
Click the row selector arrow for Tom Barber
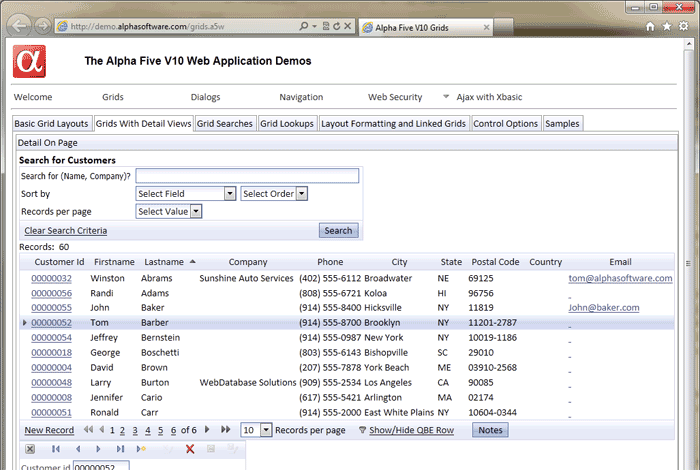[24, 323]
